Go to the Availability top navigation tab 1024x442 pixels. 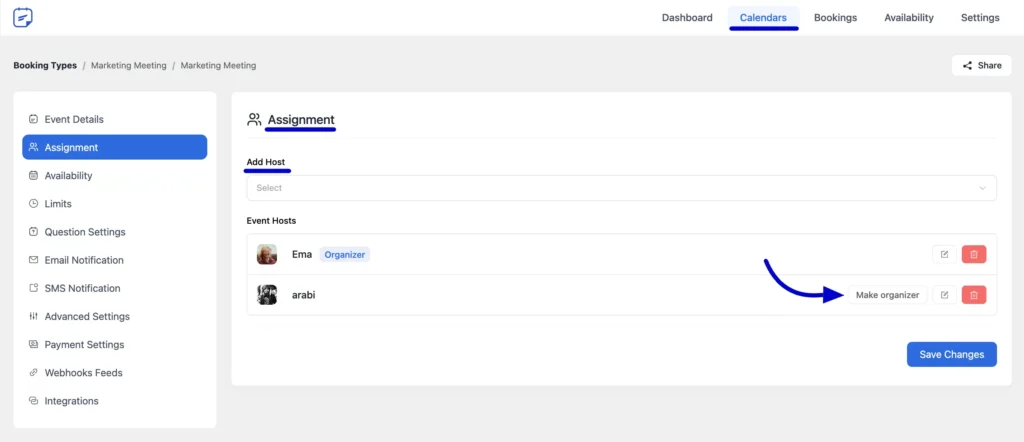(908, 18)
